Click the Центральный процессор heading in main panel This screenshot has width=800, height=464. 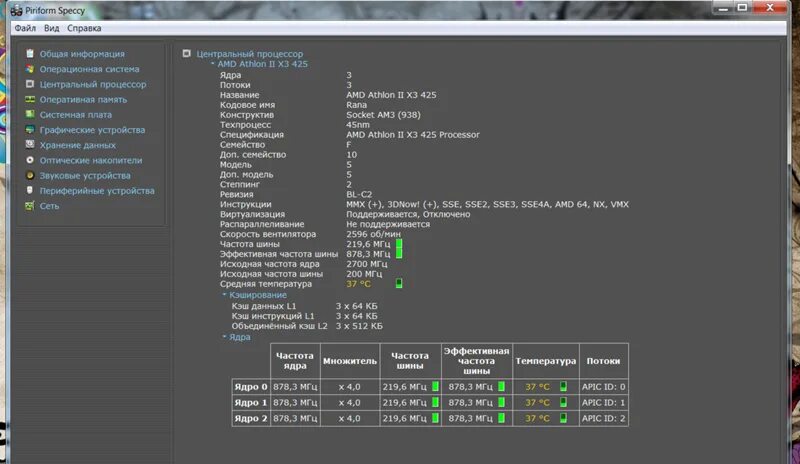249,54
